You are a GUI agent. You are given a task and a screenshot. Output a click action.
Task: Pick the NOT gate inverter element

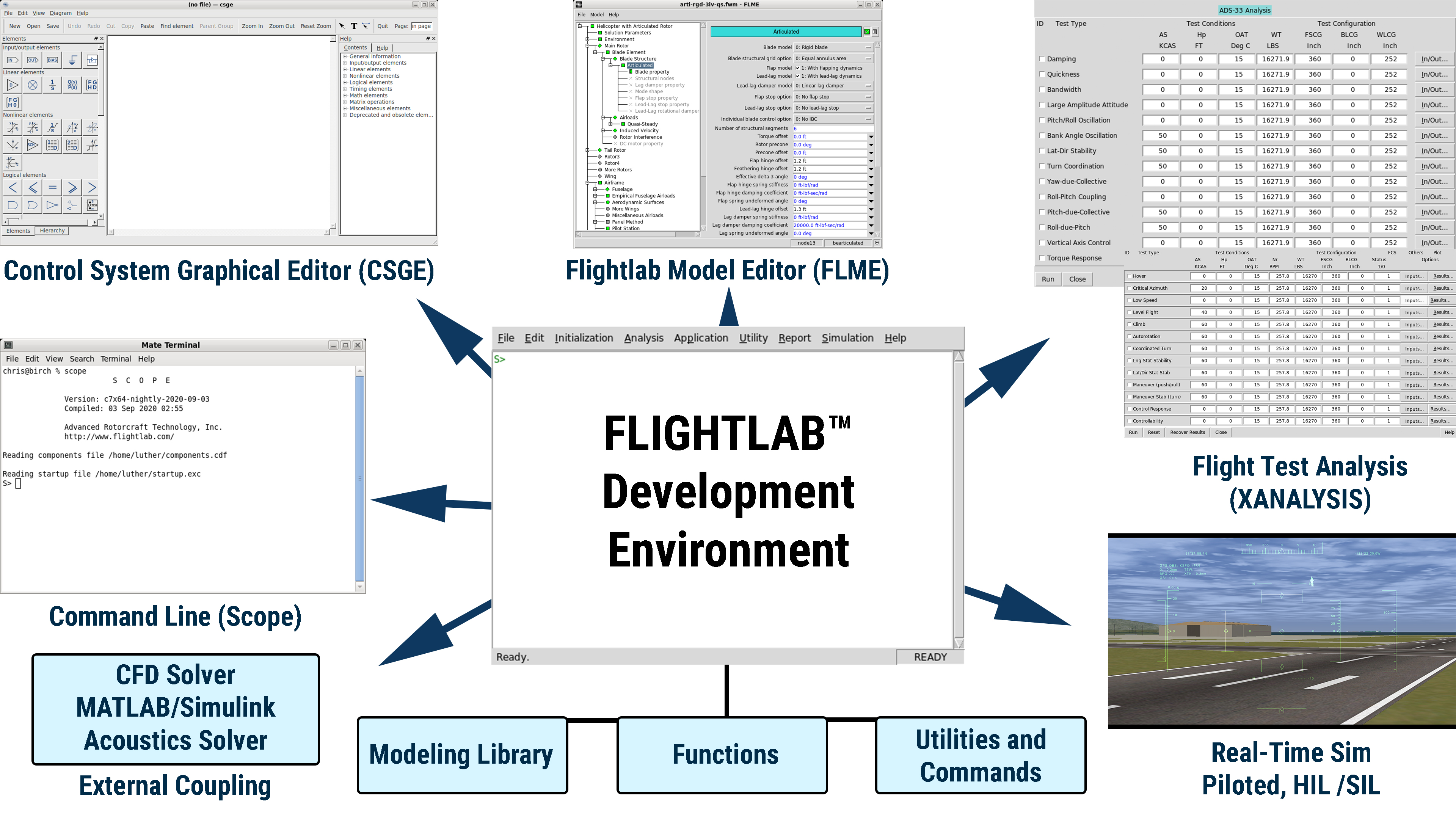(53, 205)
